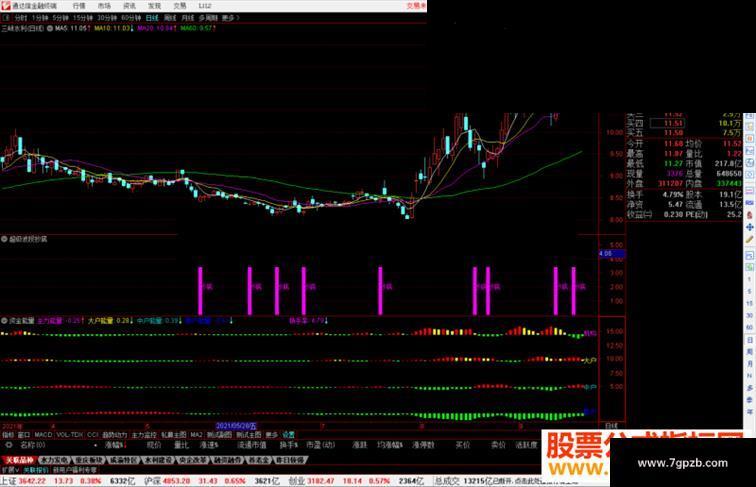Select sidebar 周 weekly shortcut

pyautogui.click(x=749, y=352)
